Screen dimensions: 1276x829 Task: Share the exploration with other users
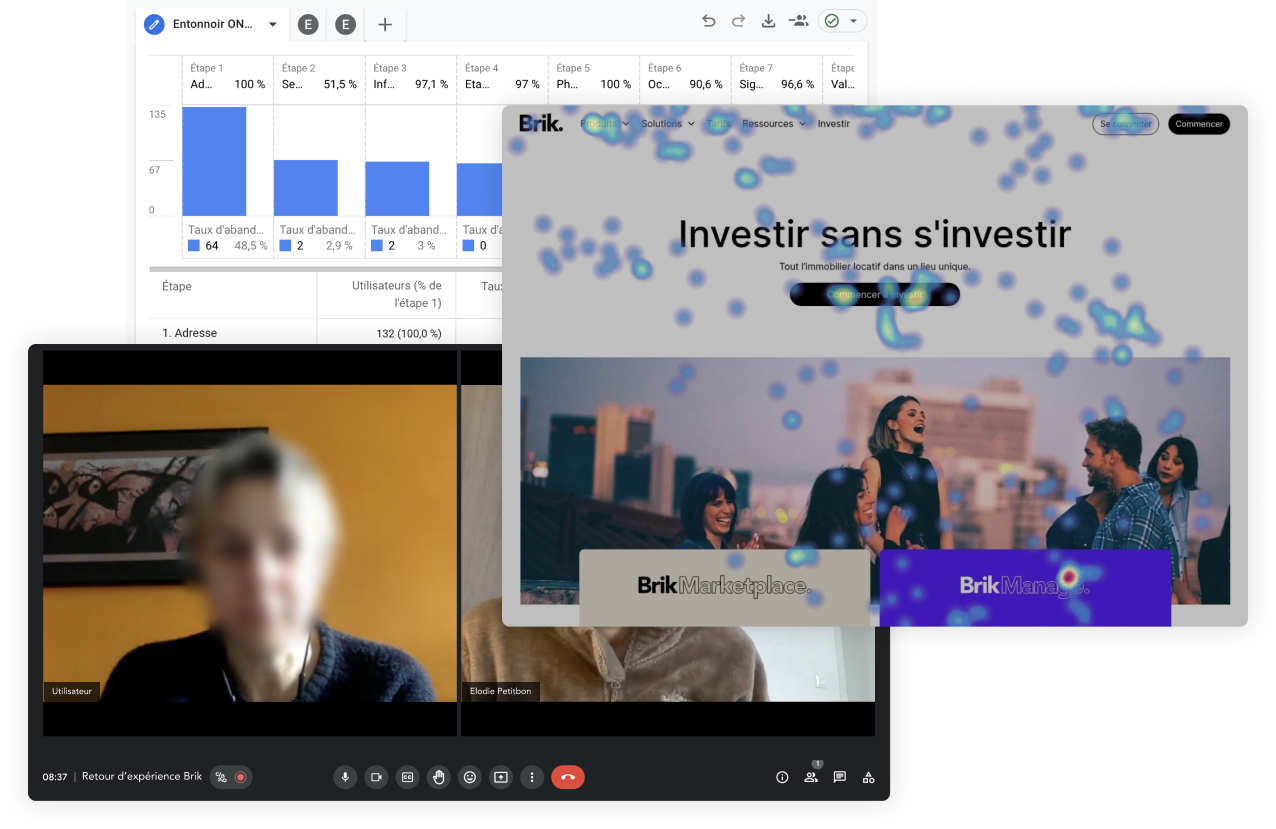coord(798,21)
